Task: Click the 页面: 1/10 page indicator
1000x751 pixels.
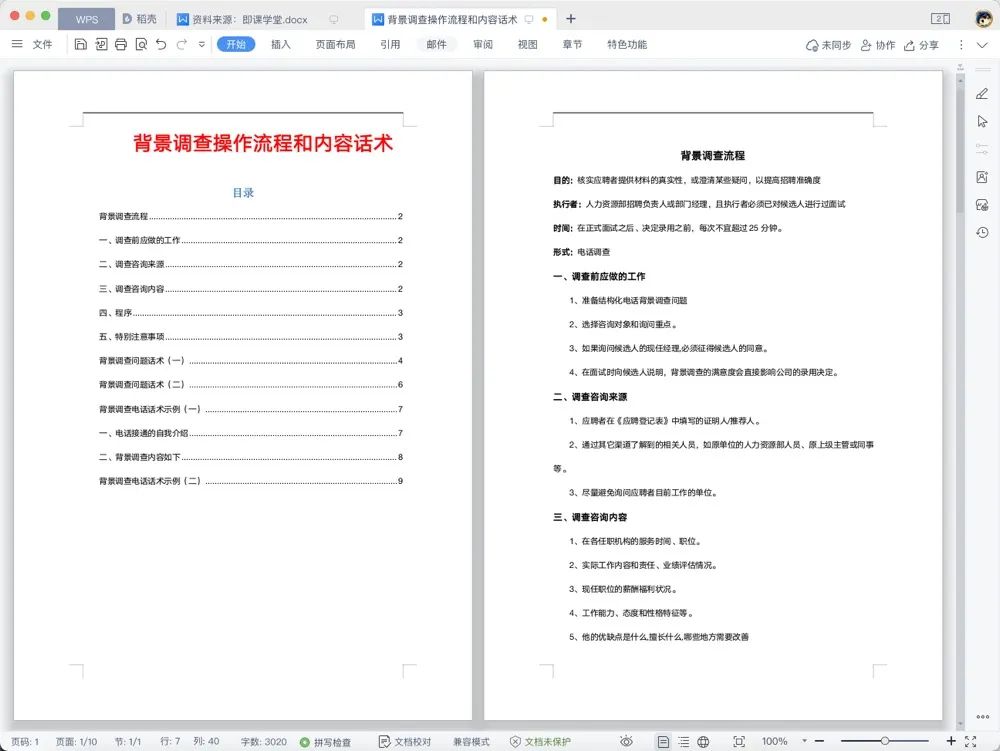Action: click(77, 742)
